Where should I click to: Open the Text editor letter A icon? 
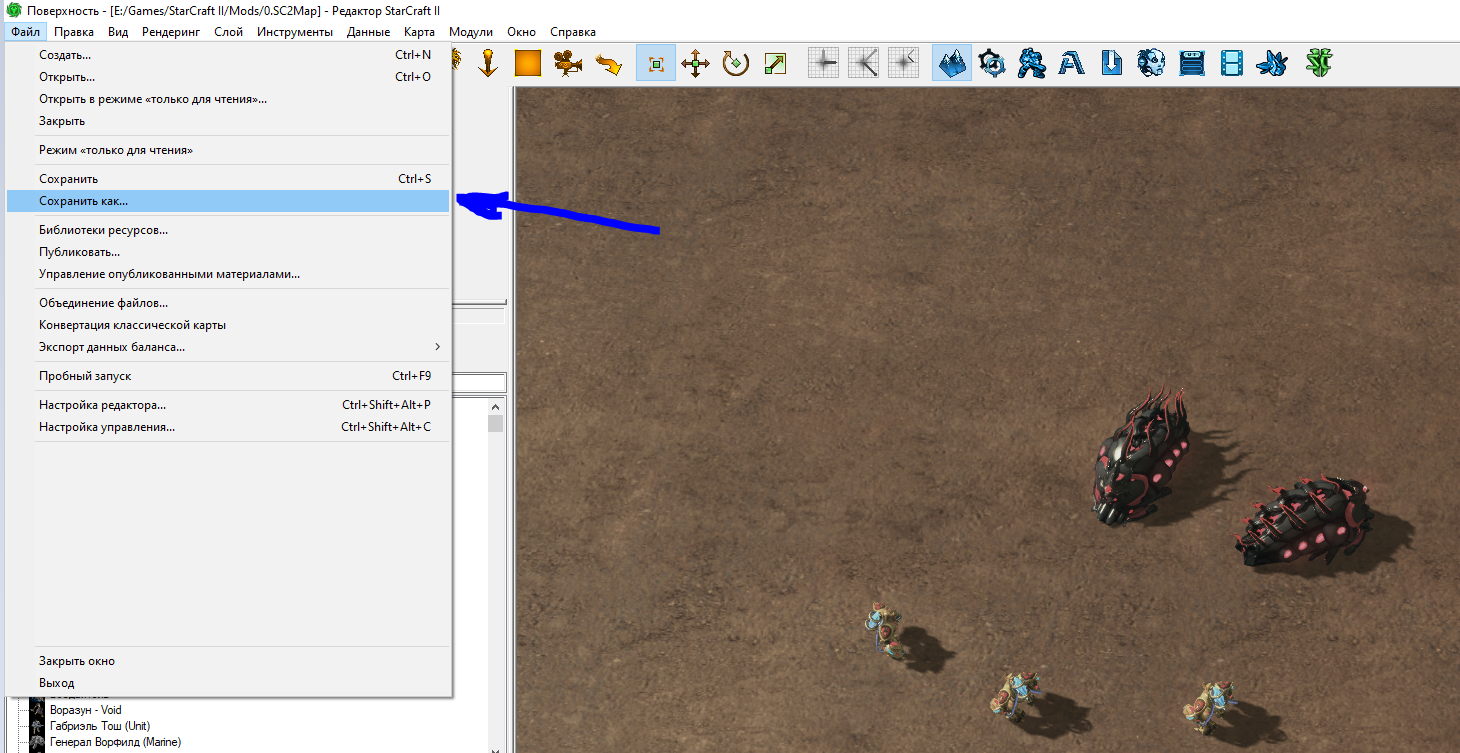point(1072,63)
